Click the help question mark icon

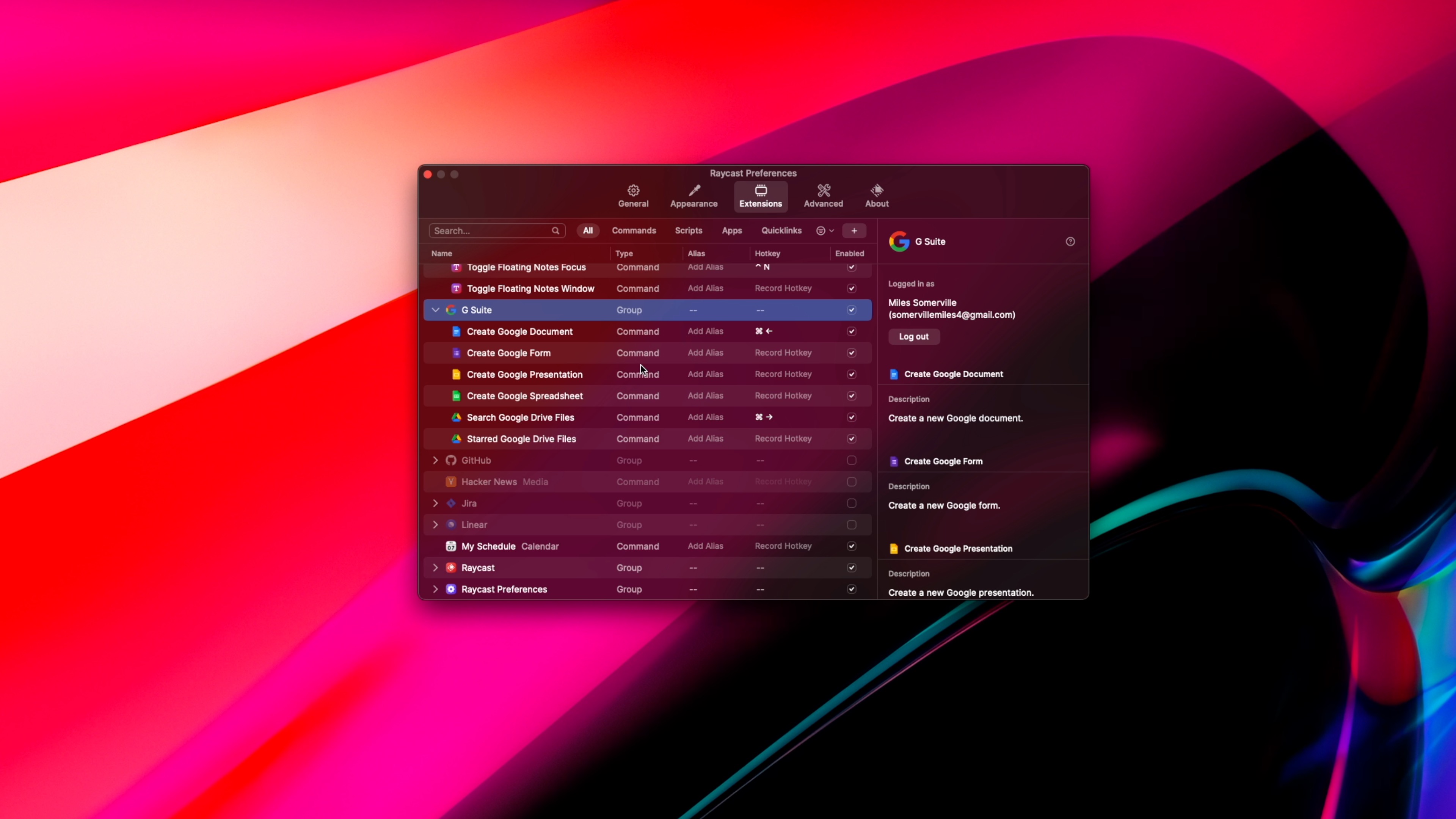[x=1070, y=242]
